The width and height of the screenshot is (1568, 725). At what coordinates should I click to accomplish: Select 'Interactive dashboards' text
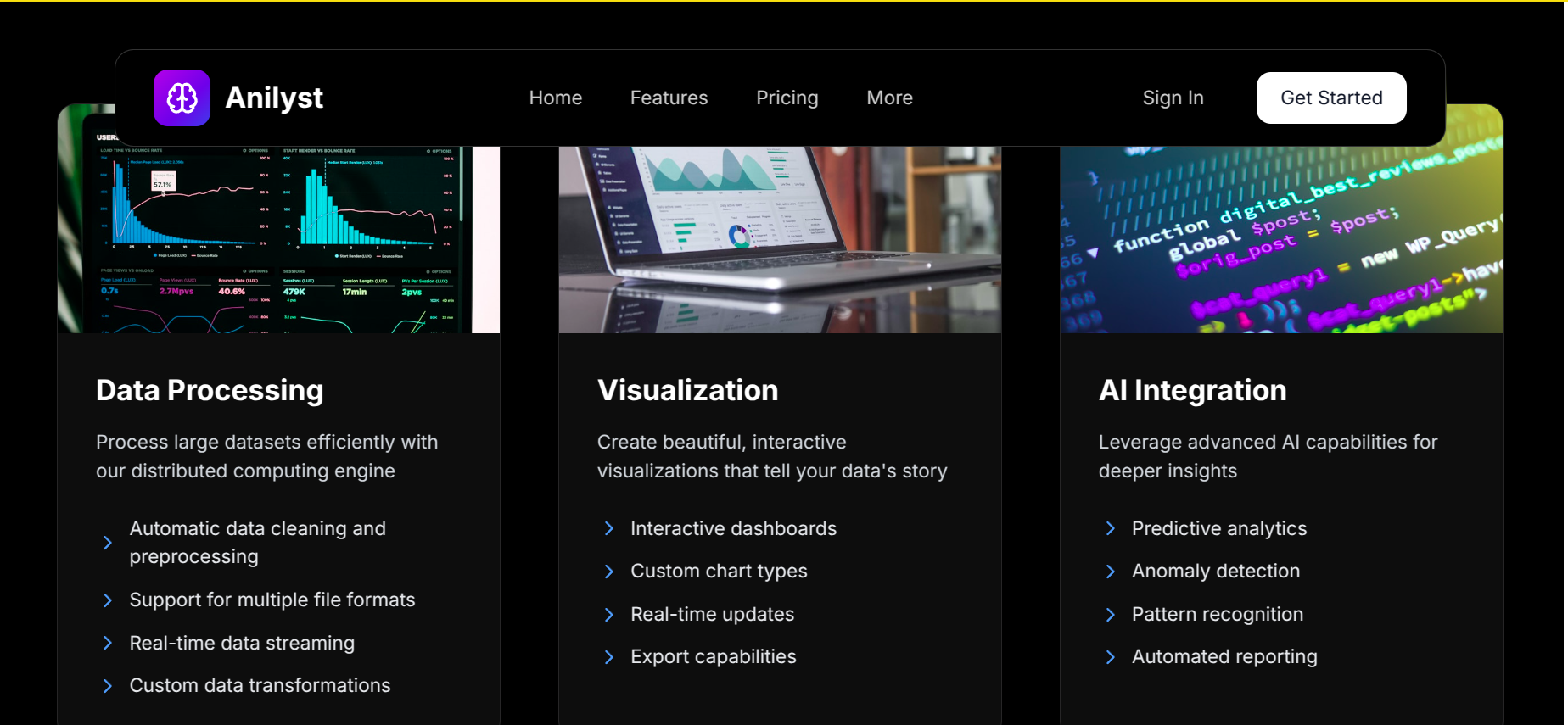(734, 529)
